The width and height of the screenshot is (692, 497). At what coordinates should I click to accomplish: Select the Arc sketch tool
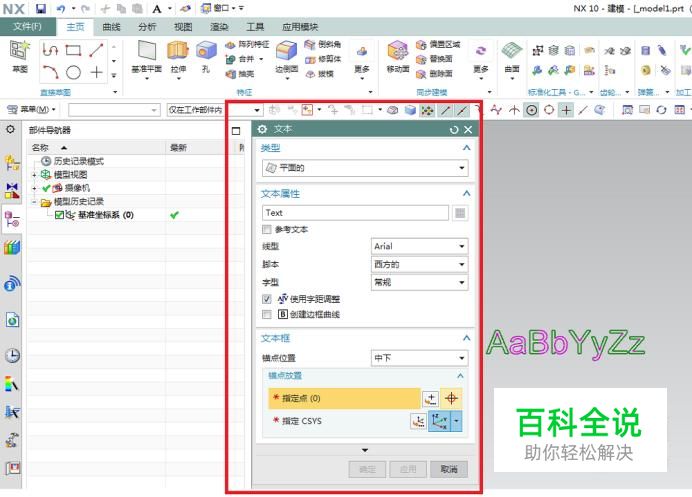(x=50, y=72)
